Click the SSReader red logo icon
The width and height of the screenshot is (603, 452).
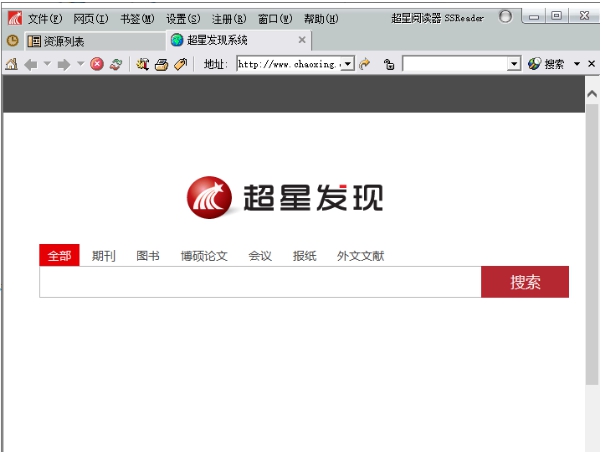(x=15, y=18)
